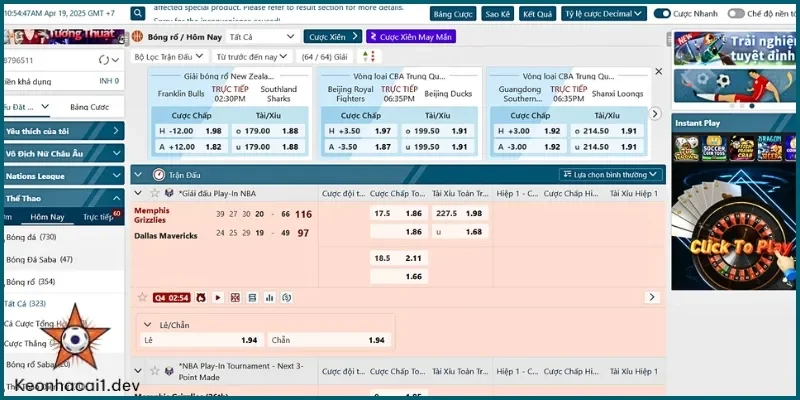Bet Lẻ at odds 1.94
This screenshot has width=800, height=400.
[202, 340]
